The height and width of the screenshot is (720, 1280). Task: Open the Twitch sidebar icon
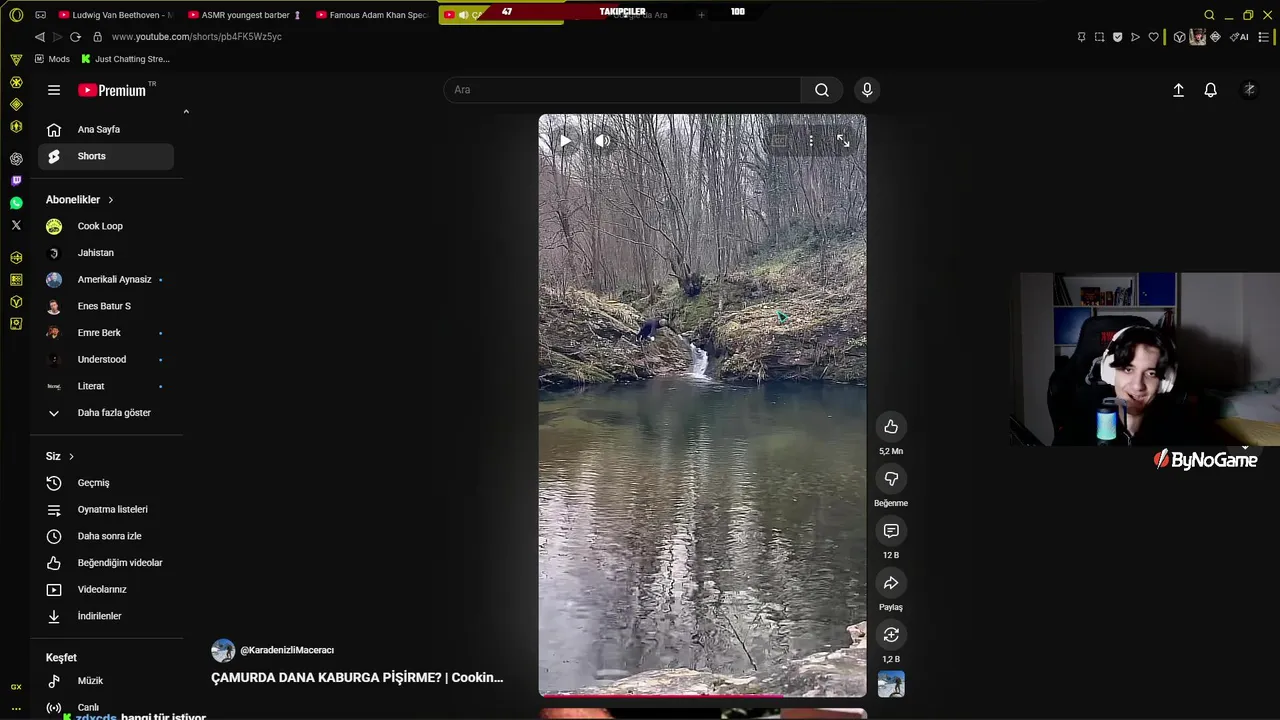click(16, 181)
